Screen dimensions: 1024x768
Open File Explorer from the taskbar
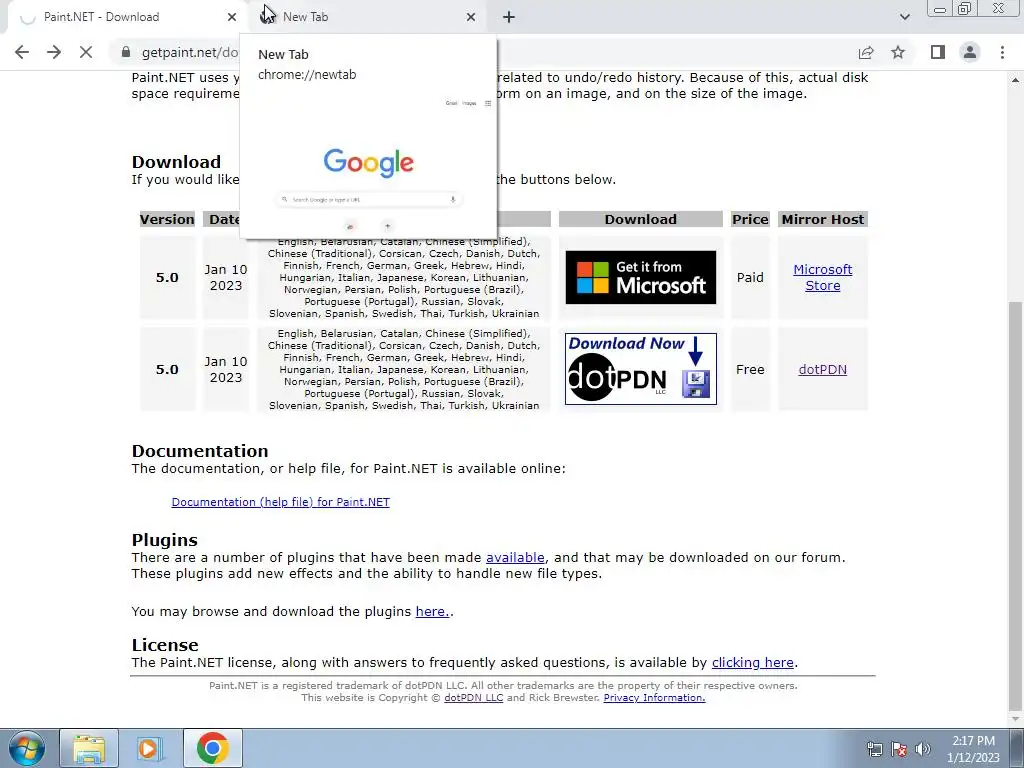pos(89,748)
